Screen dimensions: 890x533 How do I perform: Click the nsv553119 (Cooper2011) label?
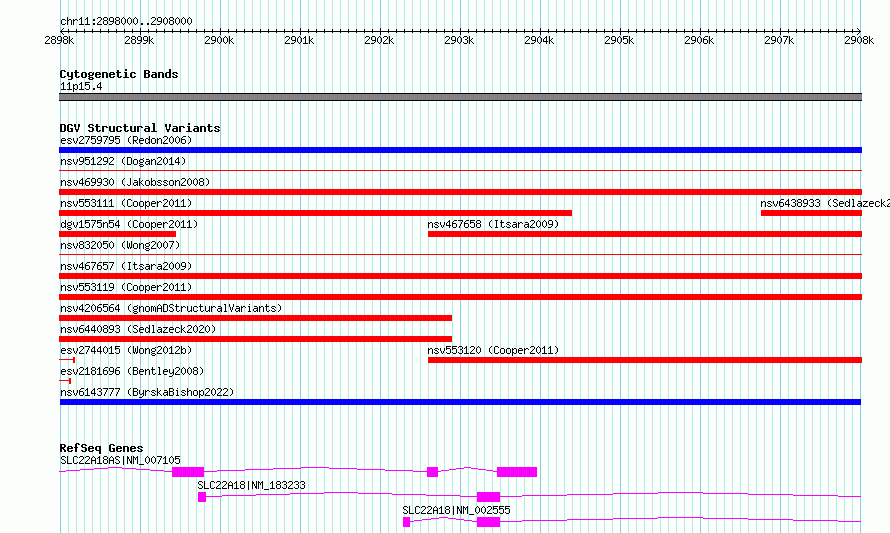tap(126, 287)
